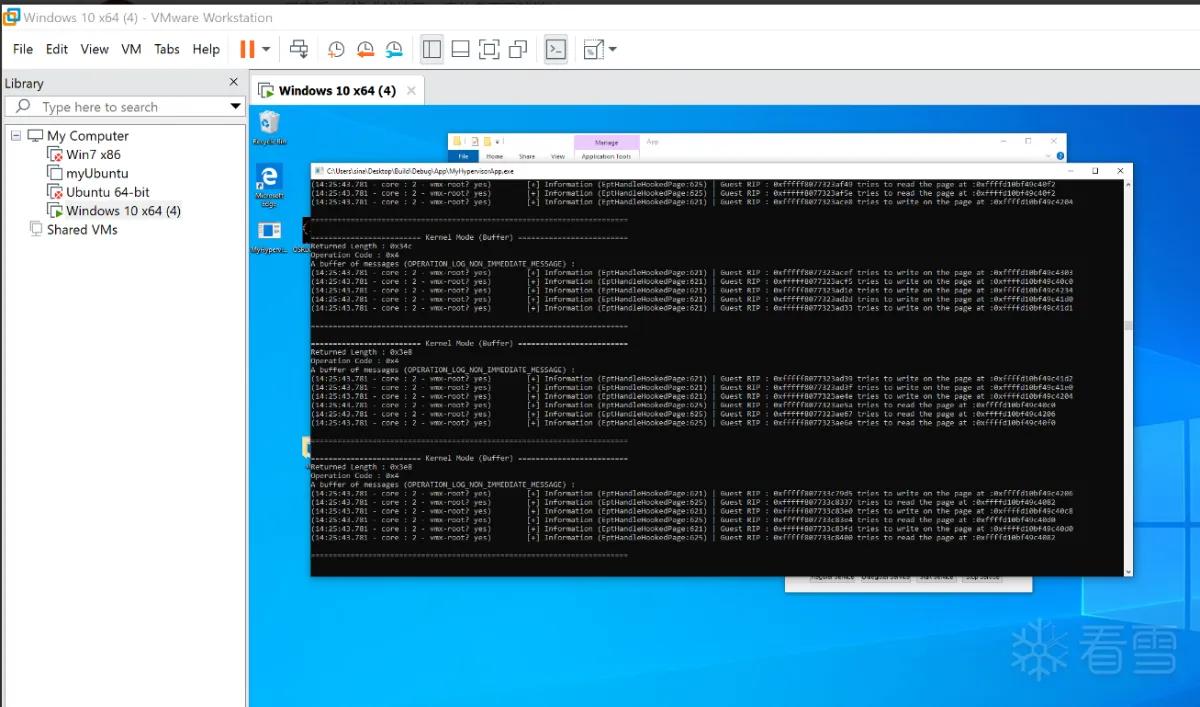Open power options dropdown arrow
The width and height of the screenshot is (1200, 707).
coord(266,49)
